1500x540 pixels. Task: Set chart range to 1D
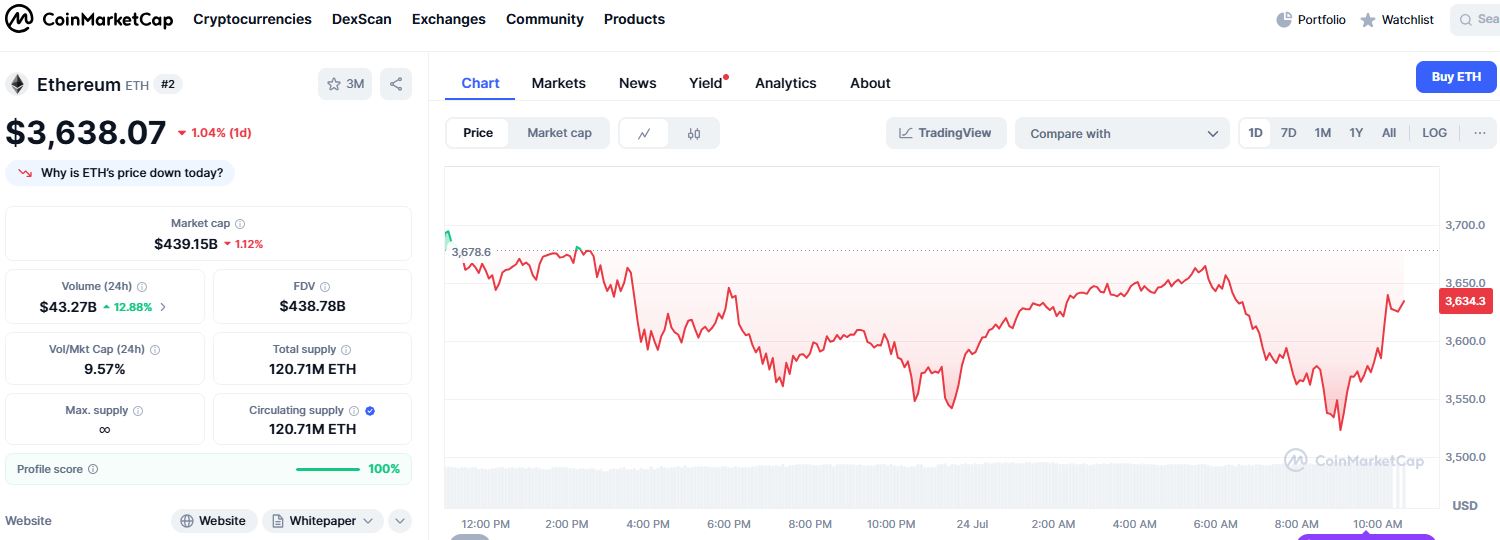tap(1255, 133)
